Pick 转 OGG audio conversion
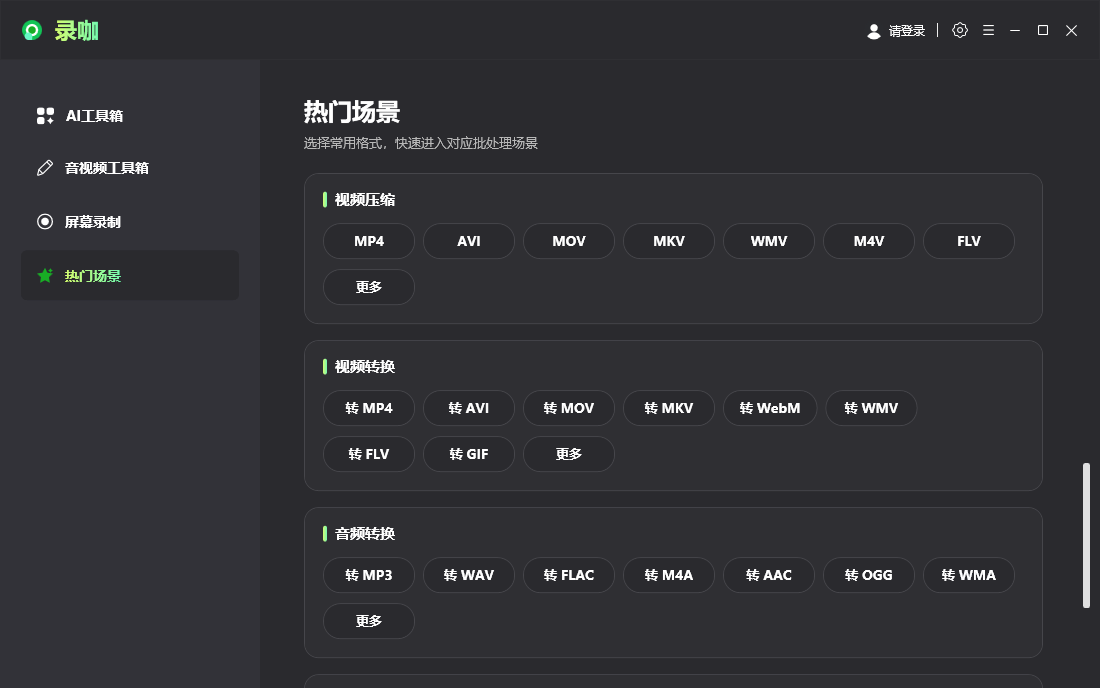The height and width of the screenshot is (688, 1100). coord(868,575)
